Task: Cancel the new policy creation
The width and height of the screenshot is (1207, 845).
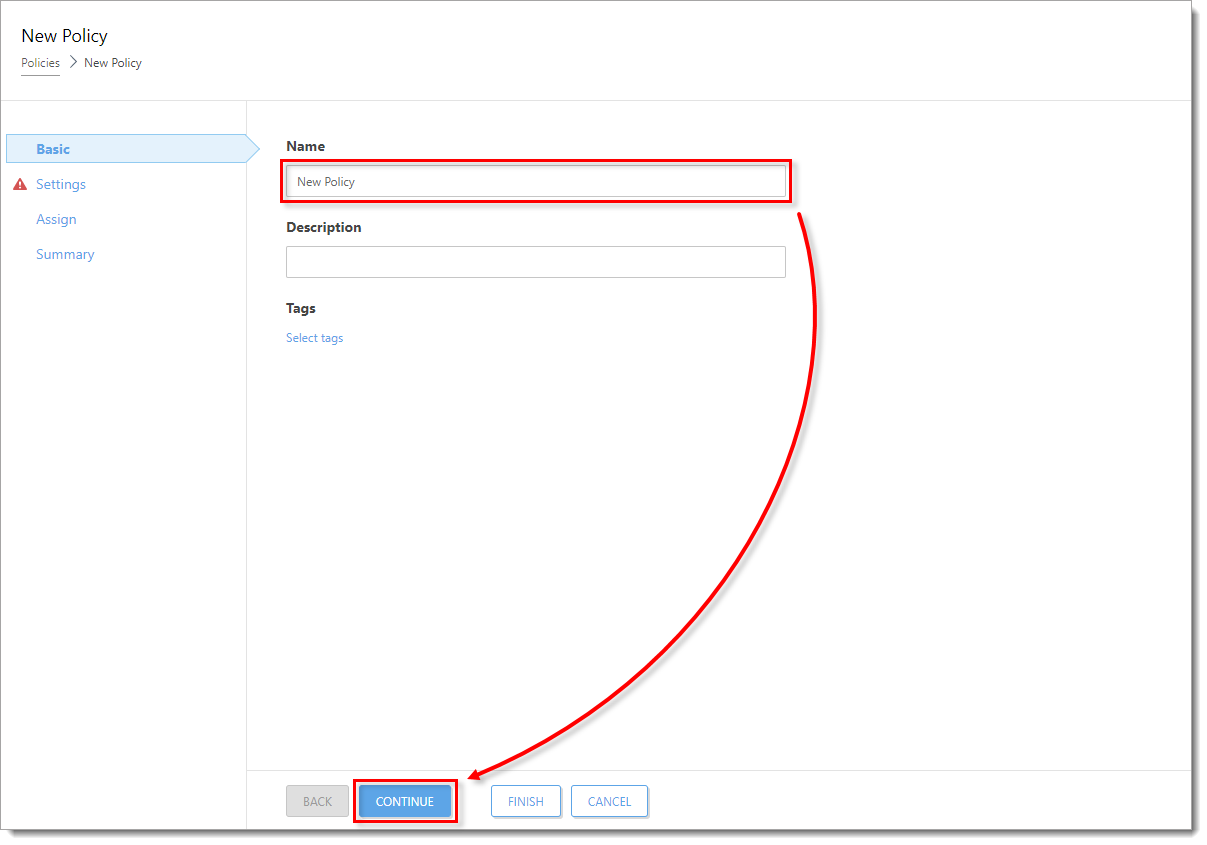Action: coord(609,801)
